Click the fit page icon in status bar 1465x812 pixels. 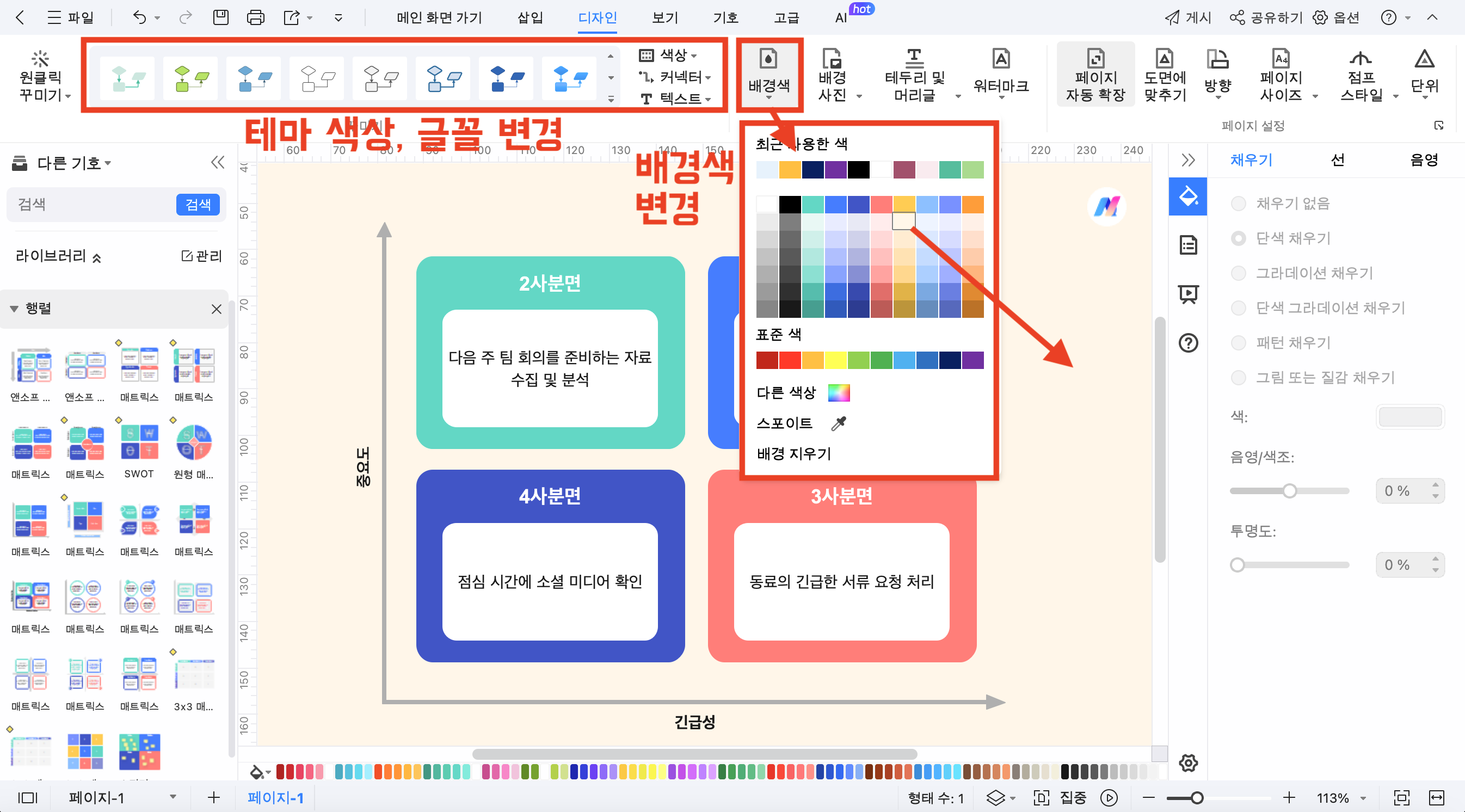click(x=1401, y=798)
